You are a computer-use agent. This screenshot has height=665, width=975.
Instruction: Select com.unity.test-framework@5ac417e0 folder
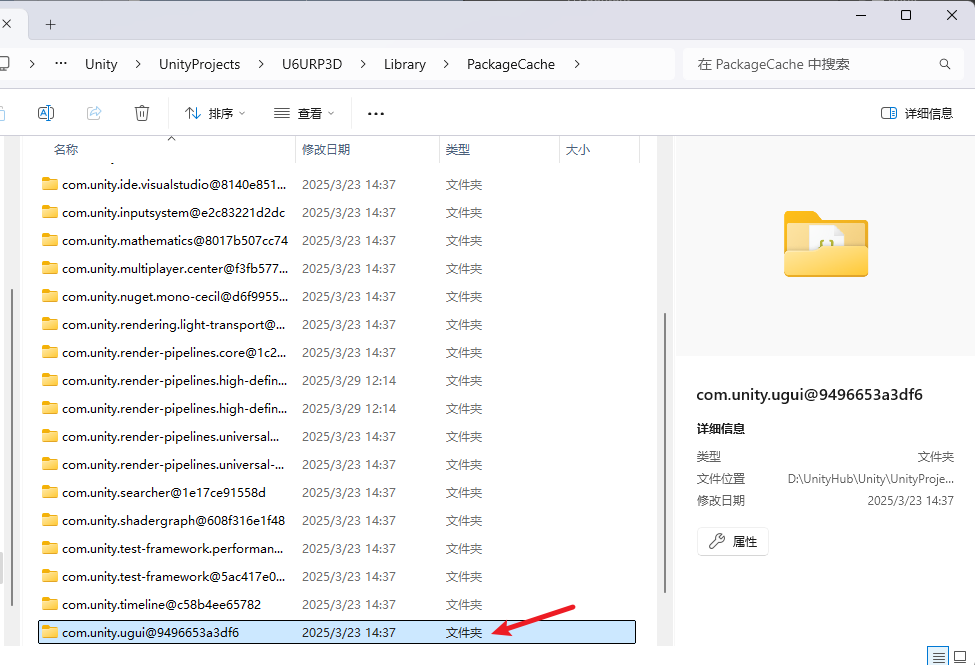click(x=336, y=576)
